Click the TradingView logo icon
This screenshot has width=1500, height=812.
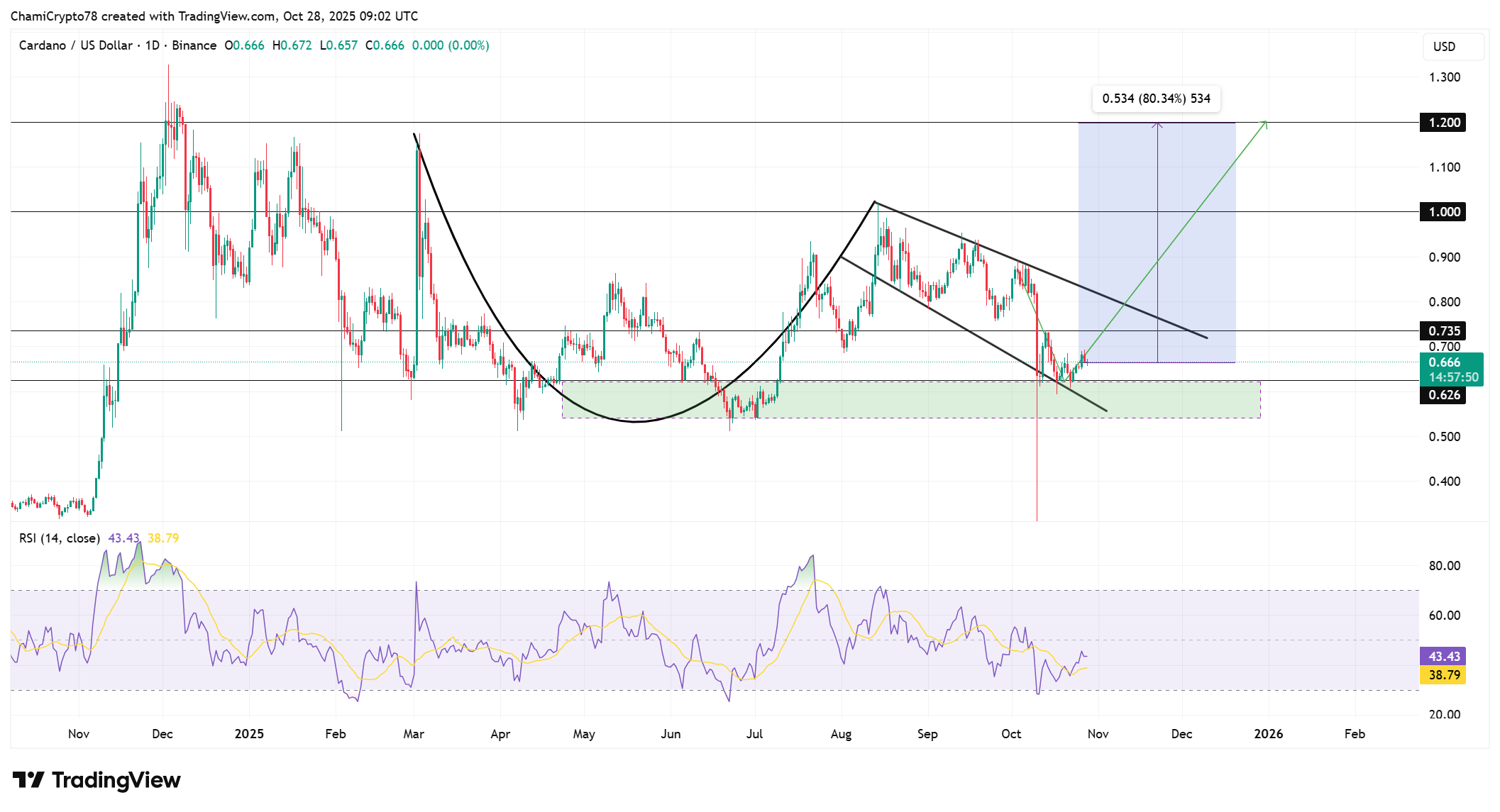tap(28, 780)
